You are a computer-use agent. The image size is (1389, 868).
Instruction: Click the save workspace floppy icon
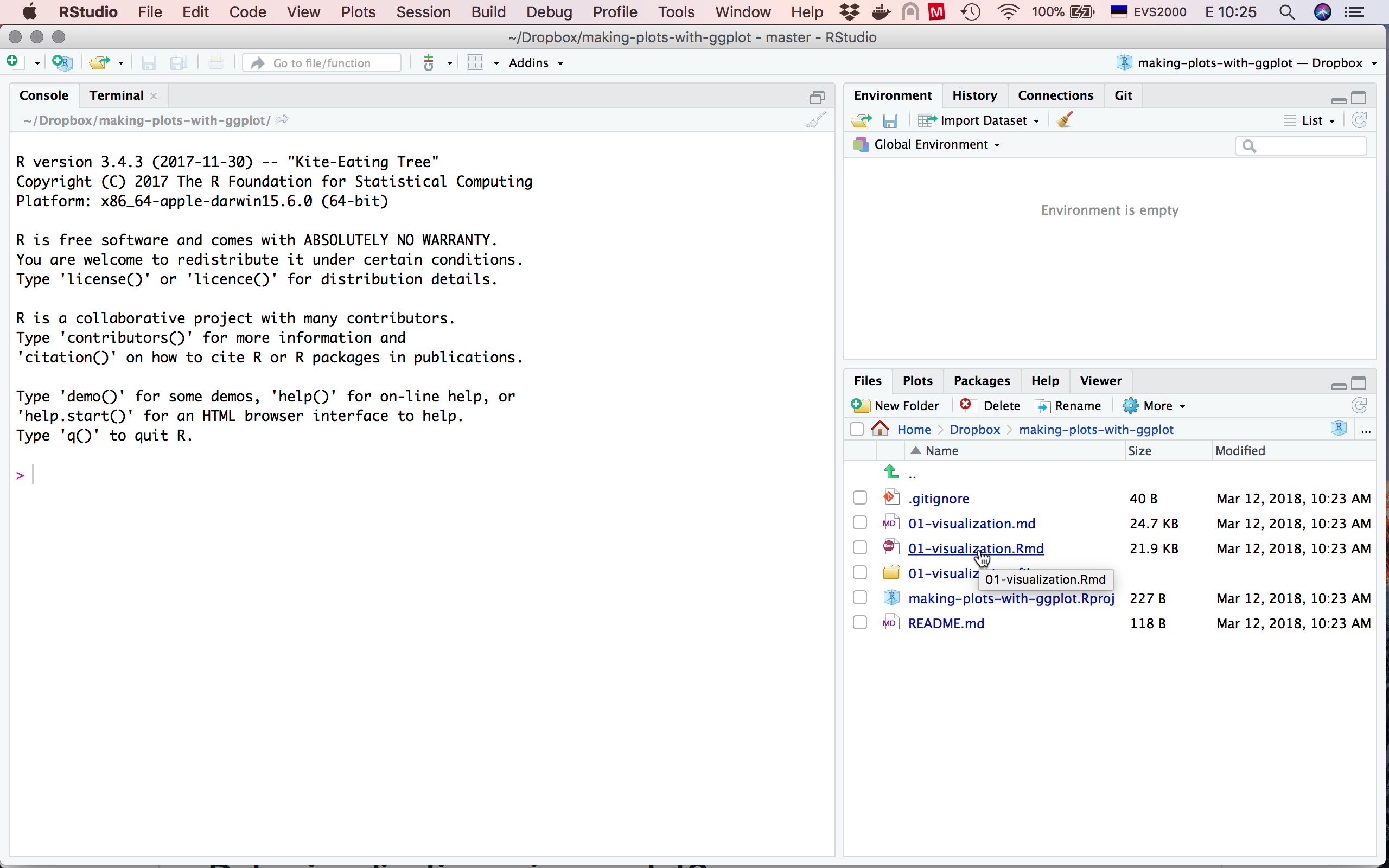coord(890,120)
